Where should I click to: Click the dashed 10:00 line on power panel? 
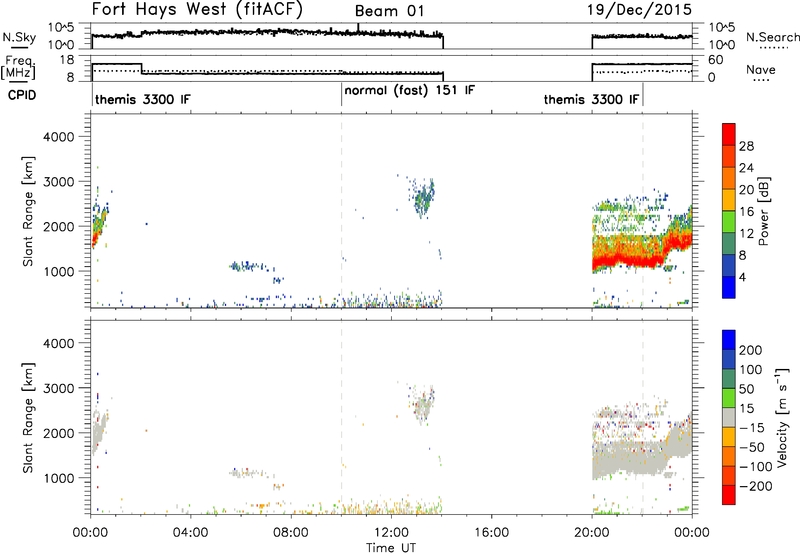coord(341,211)
